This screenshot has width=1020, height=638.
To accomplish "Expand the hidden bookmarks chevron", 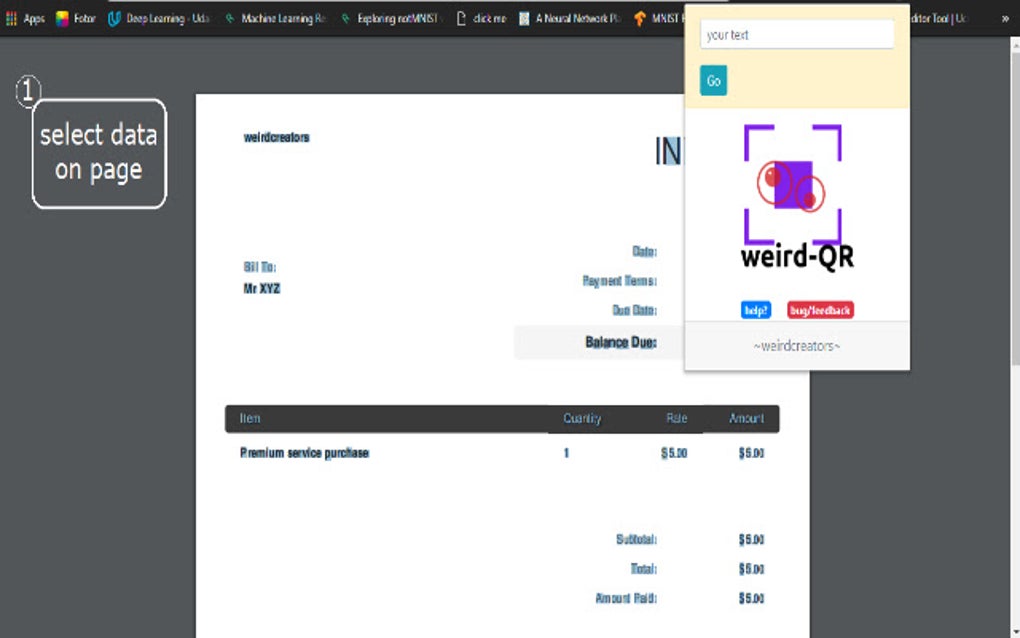I will point(1006,18).
